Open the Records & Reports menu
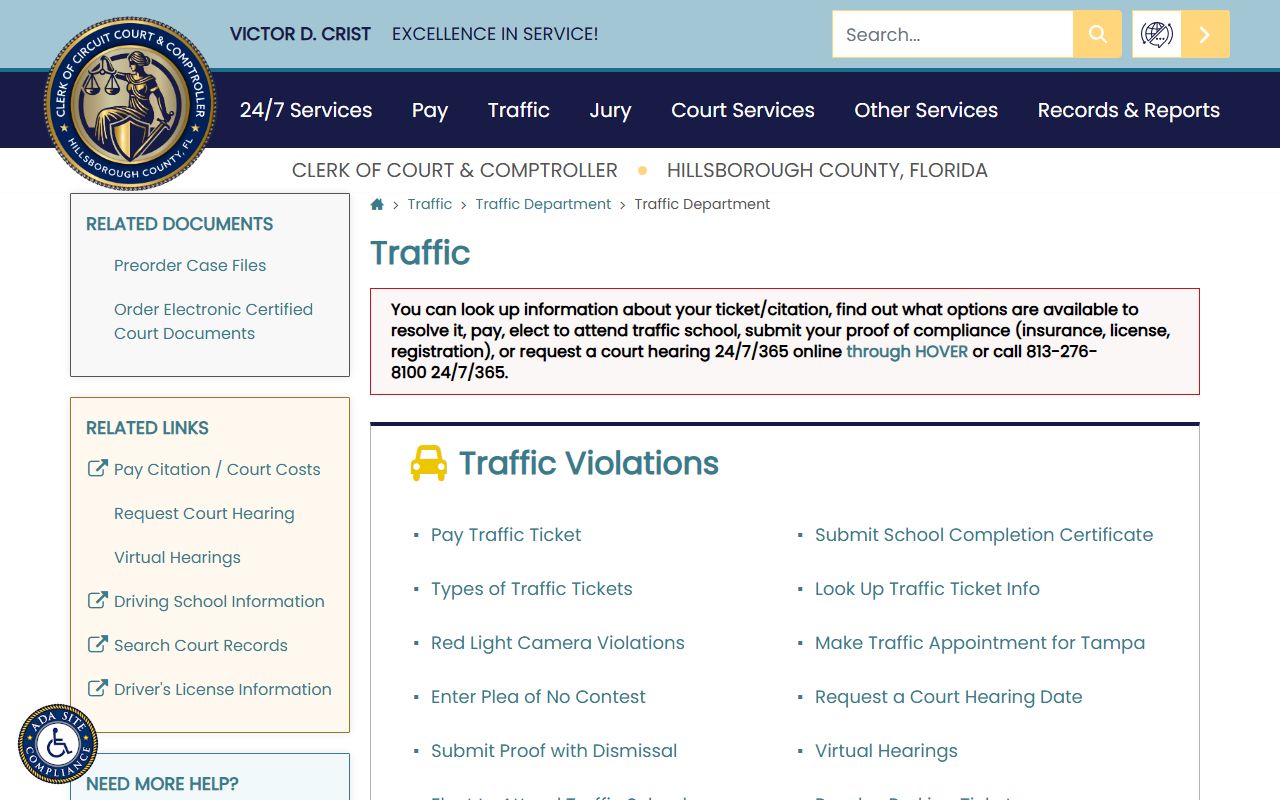This screenshot has height=800, width=1280. click(x=1129, y=110)
